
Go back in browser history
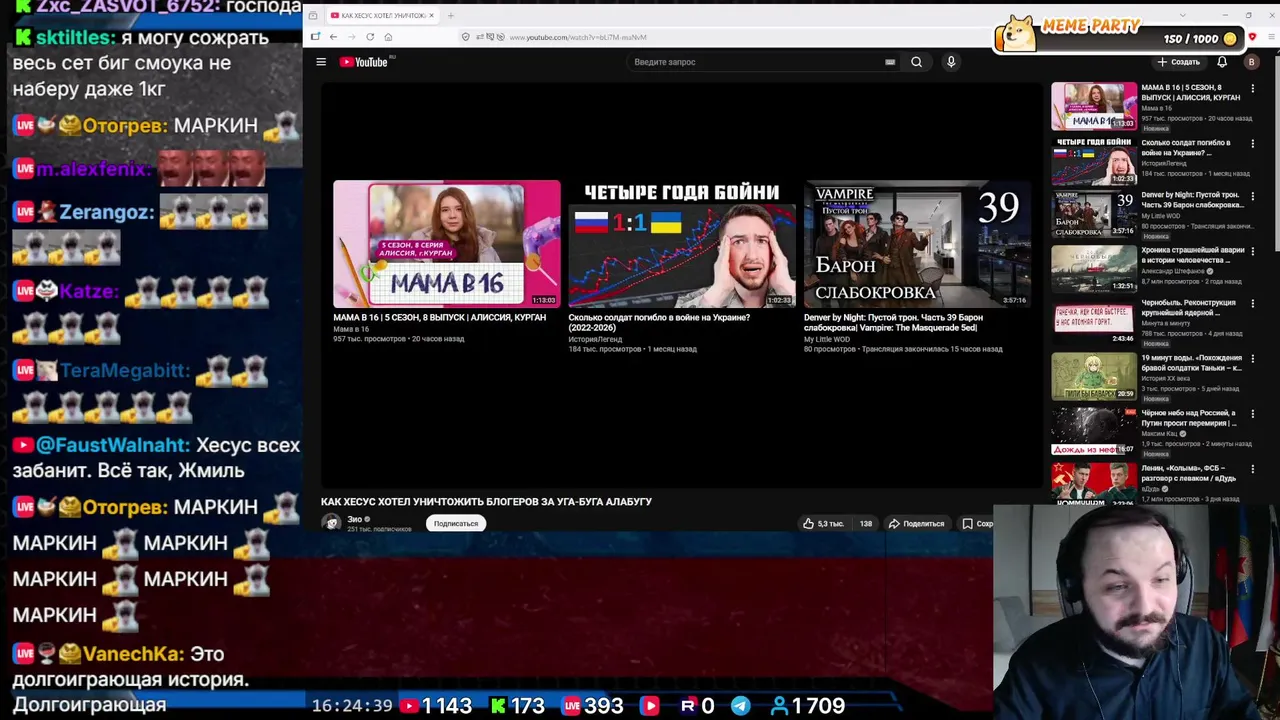pos(333,37)
